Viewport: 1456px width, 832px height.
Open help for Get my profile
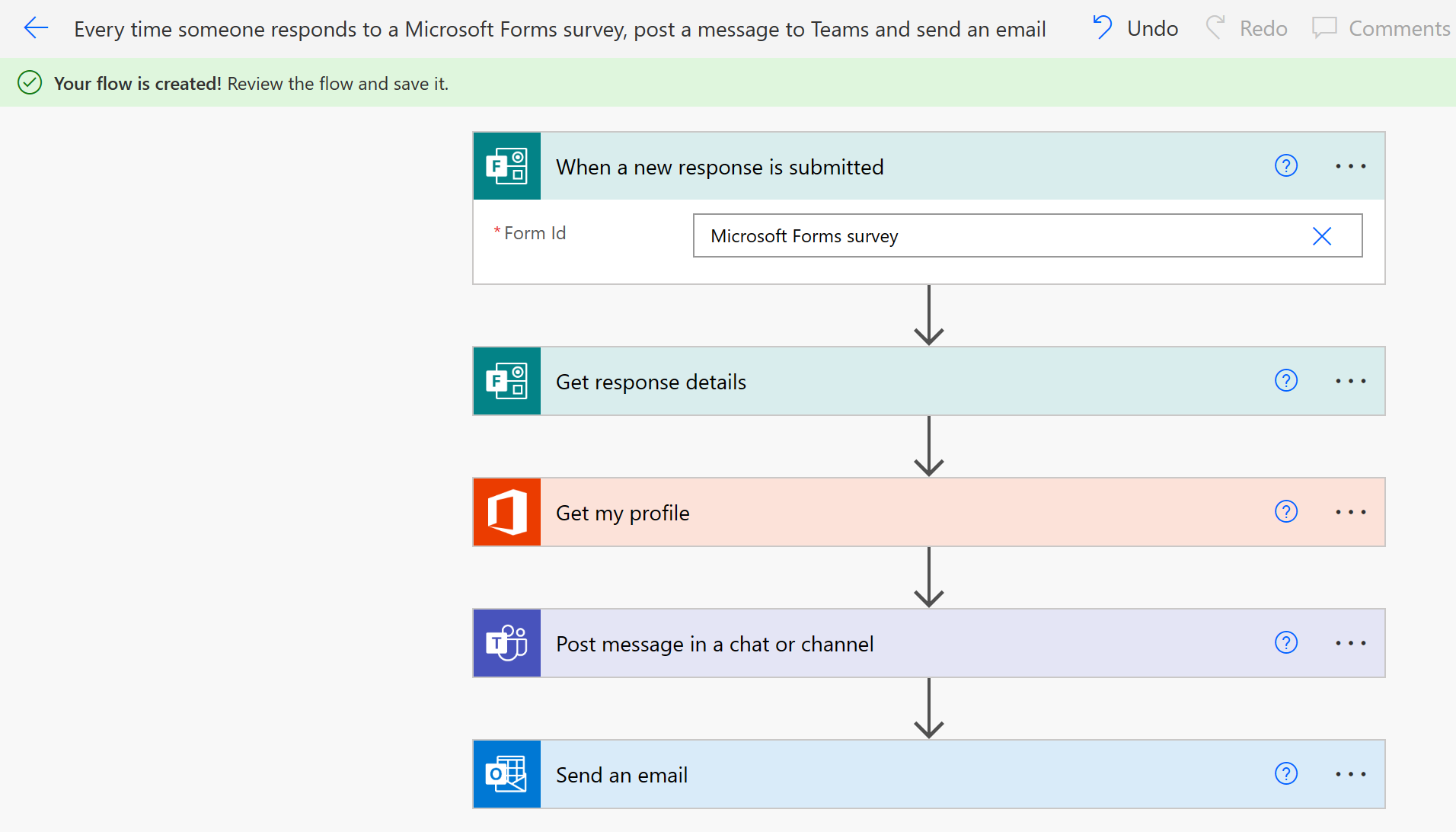click(x=1285, y=511)
